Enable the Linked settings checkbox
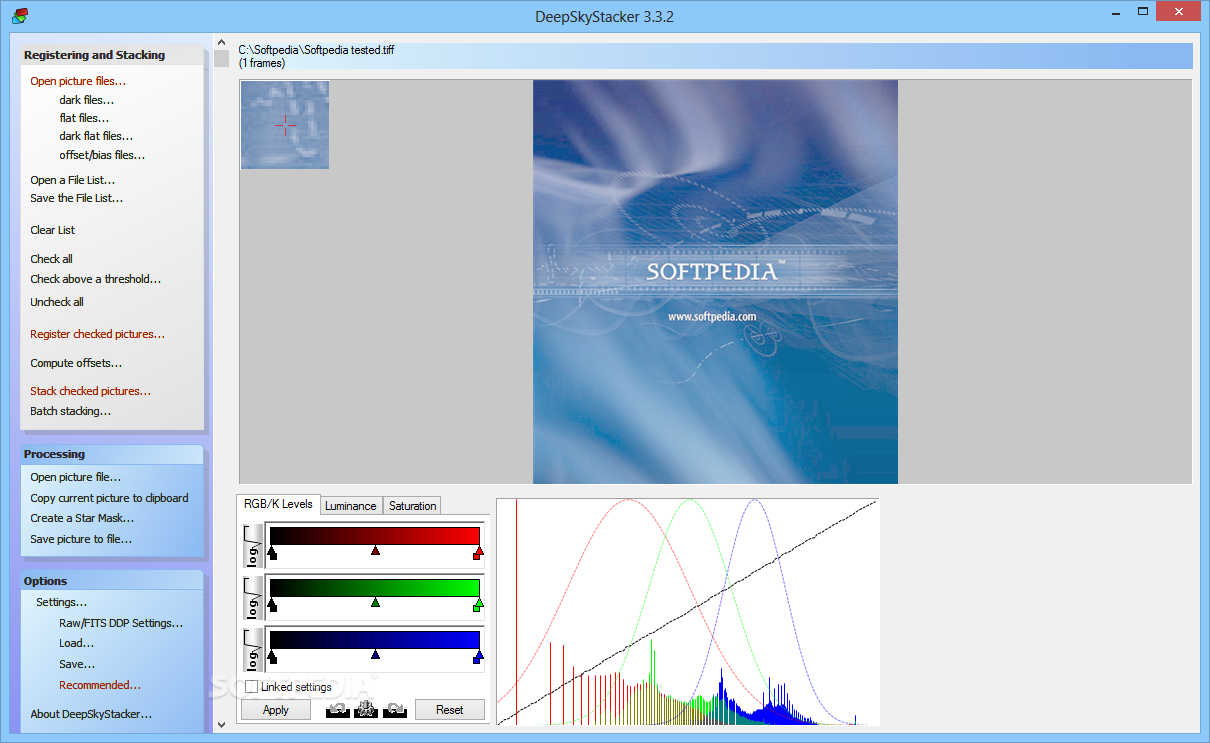1210x743 pixels. [251, 687]
